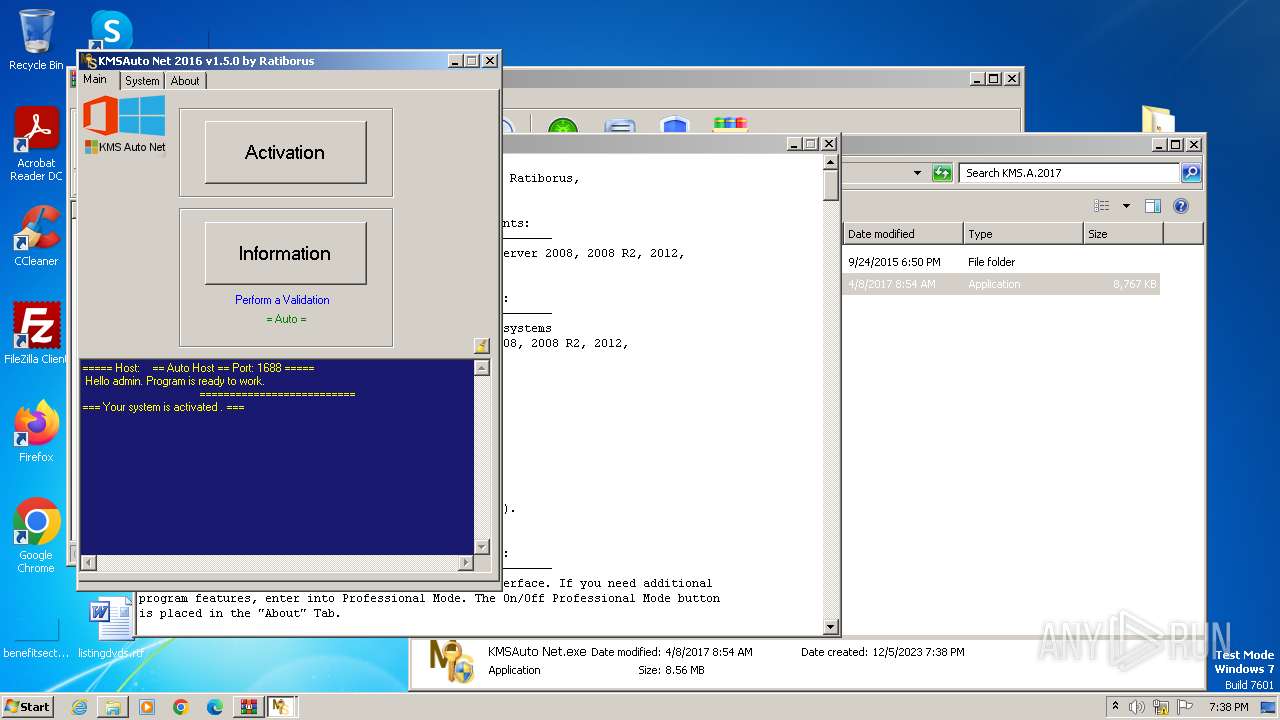Screen dimensions: 1280x720
Task: Select the Application row dated 4/8/2017
Action: [1001, 284]
